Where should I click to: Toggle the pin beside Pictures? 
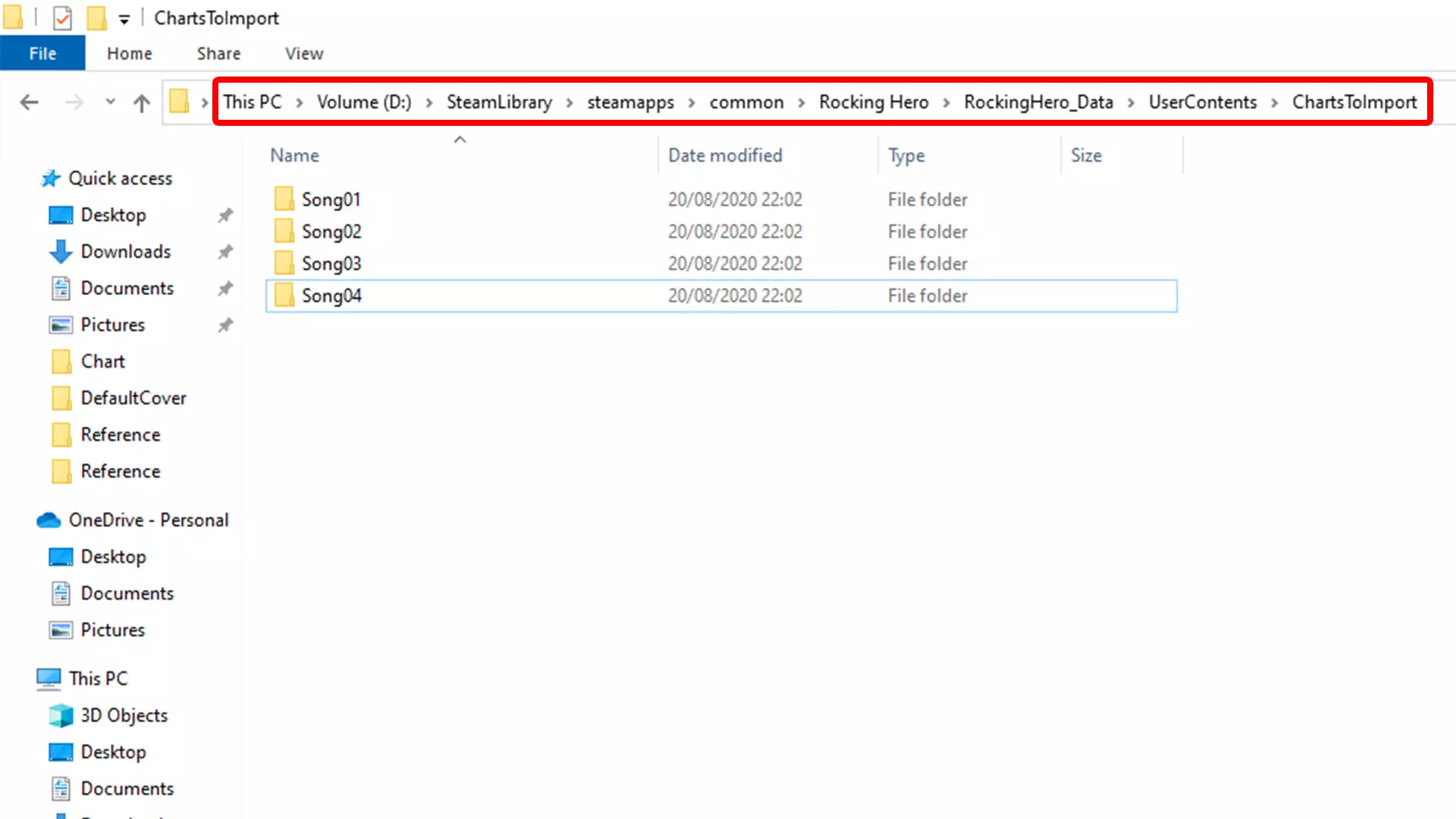[225, 325]
